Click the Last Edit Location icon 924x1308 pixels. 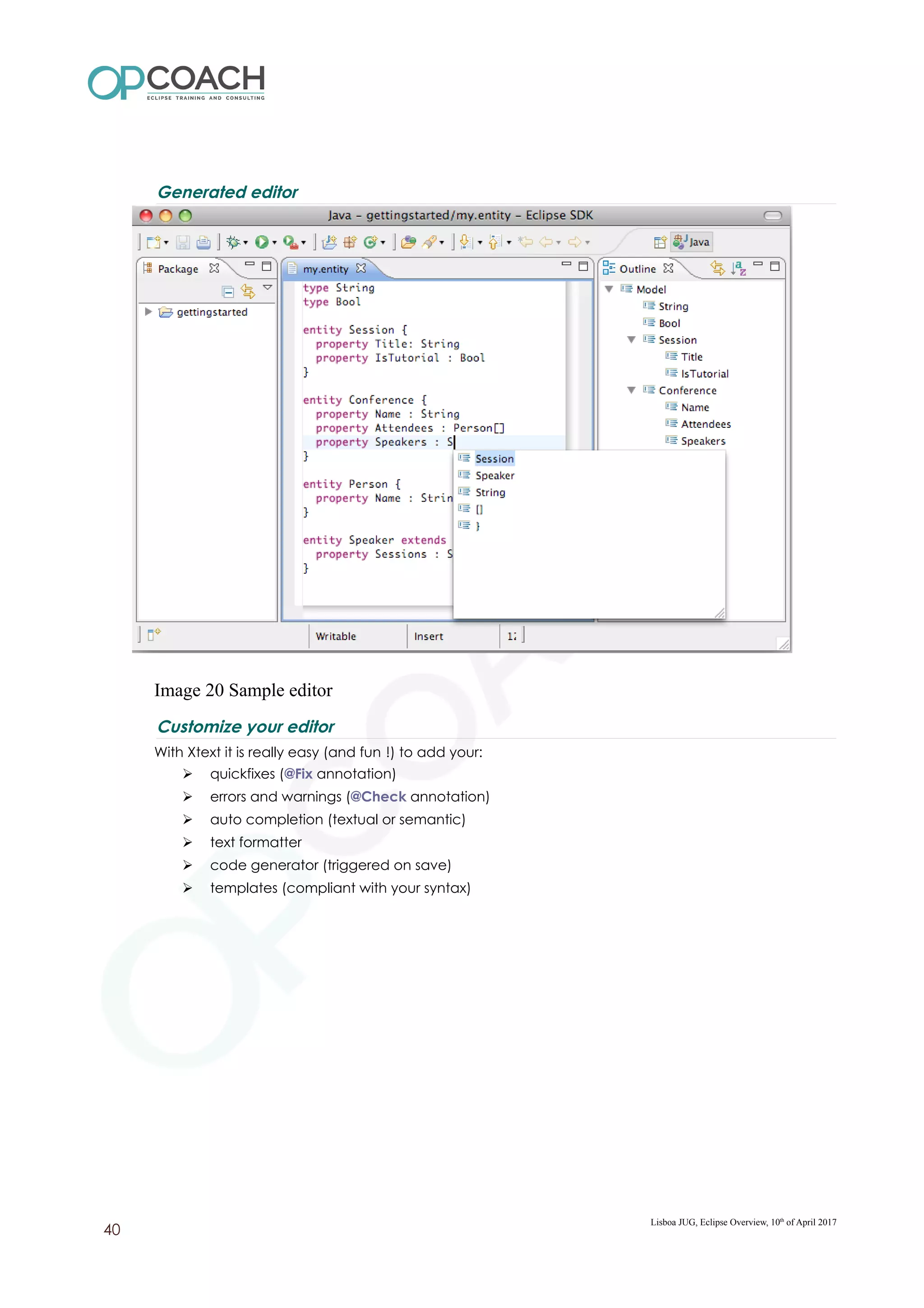[526, 242]
